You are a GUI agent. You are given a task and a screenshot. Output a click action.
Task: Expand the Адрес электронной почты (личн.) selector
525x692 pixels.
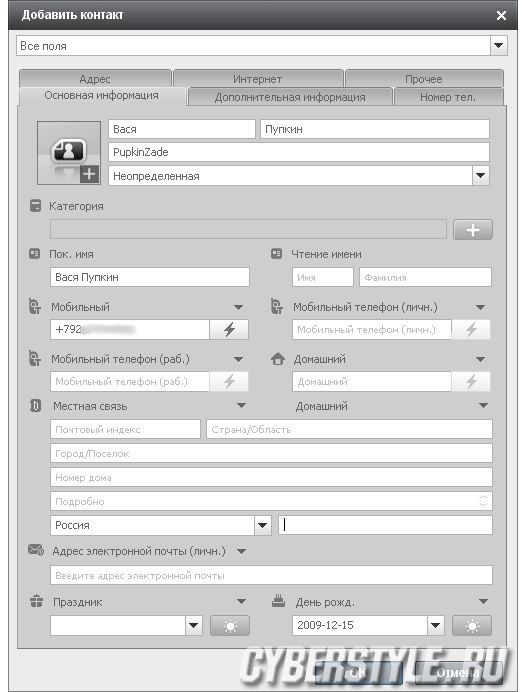(241, 551)
